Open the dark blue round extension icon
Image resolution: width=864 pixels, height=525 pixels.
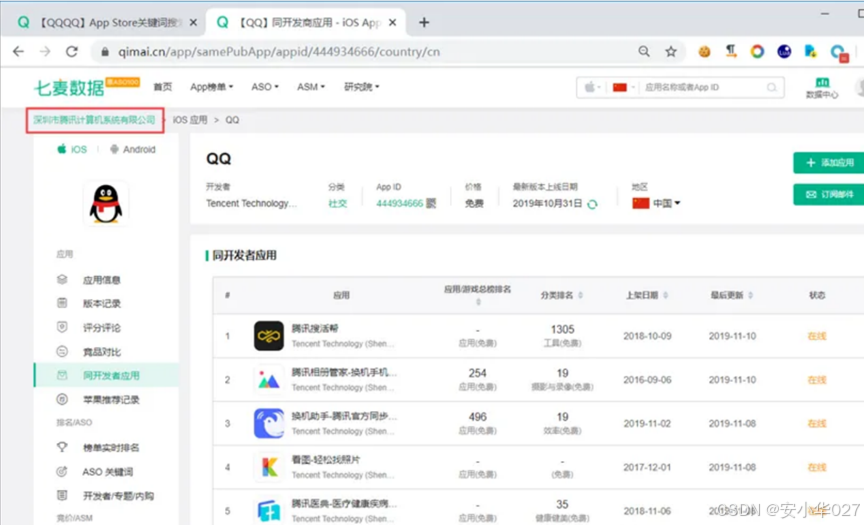pyautogui.click(x=784, y=52)
